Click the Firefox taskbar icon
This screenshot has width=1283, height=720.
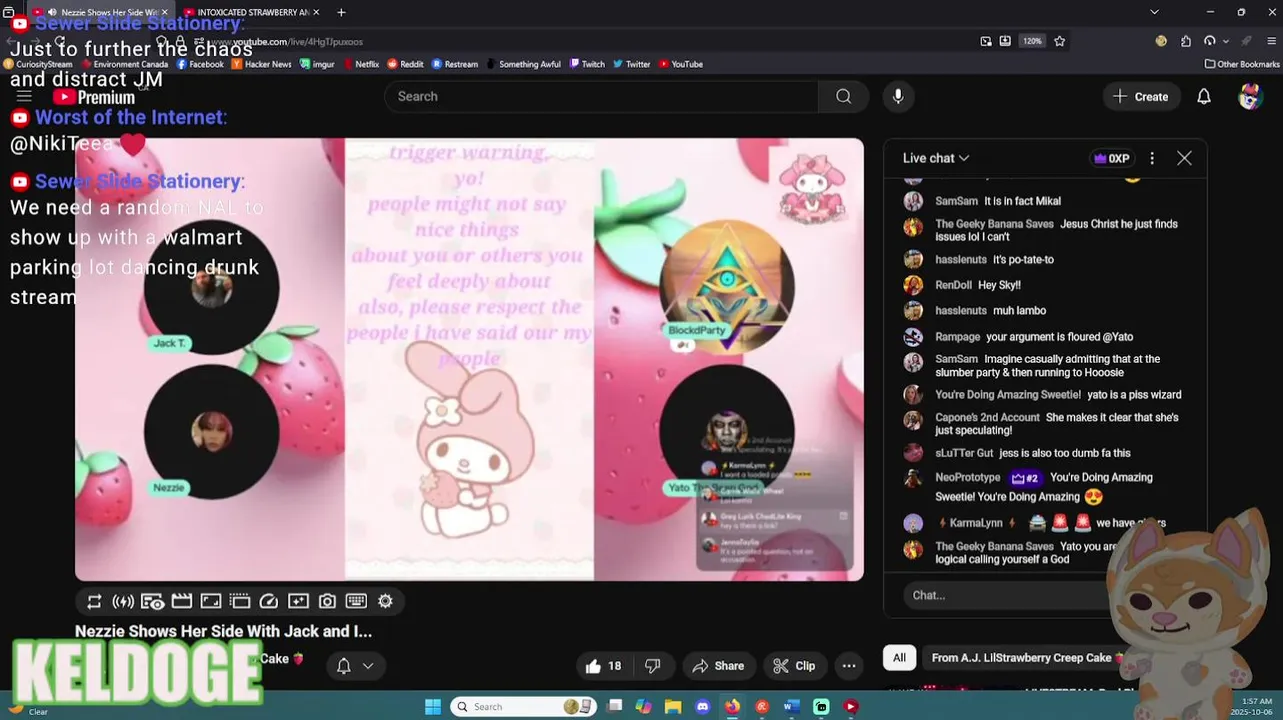[732, 706]
